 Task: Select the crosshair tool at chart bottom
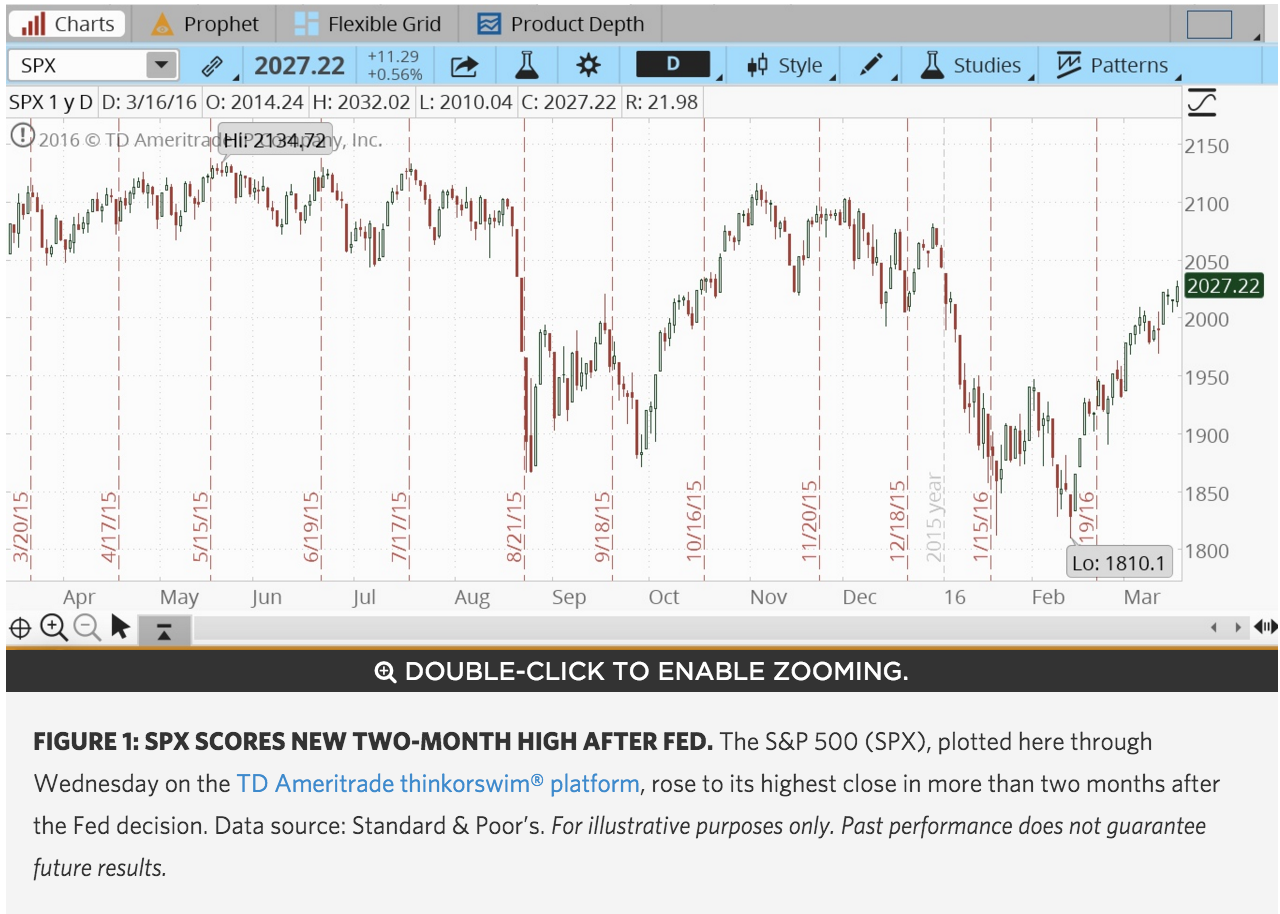coord(19,628)
